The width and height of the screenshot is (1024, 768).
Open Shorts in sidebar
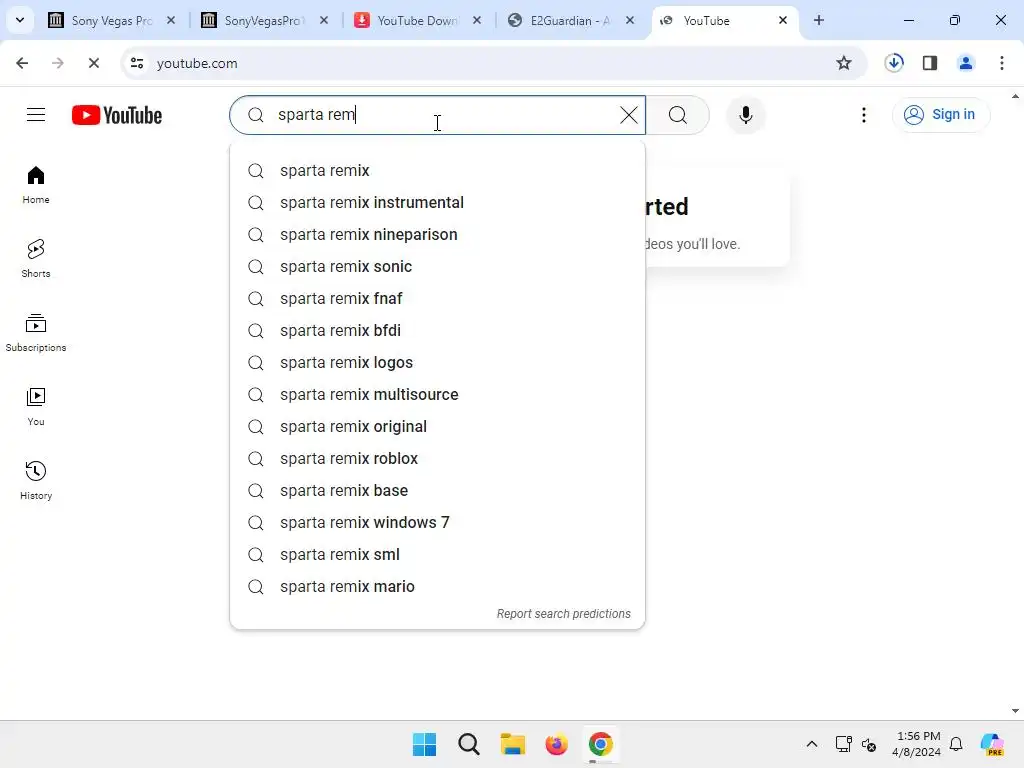click(36, 259)
